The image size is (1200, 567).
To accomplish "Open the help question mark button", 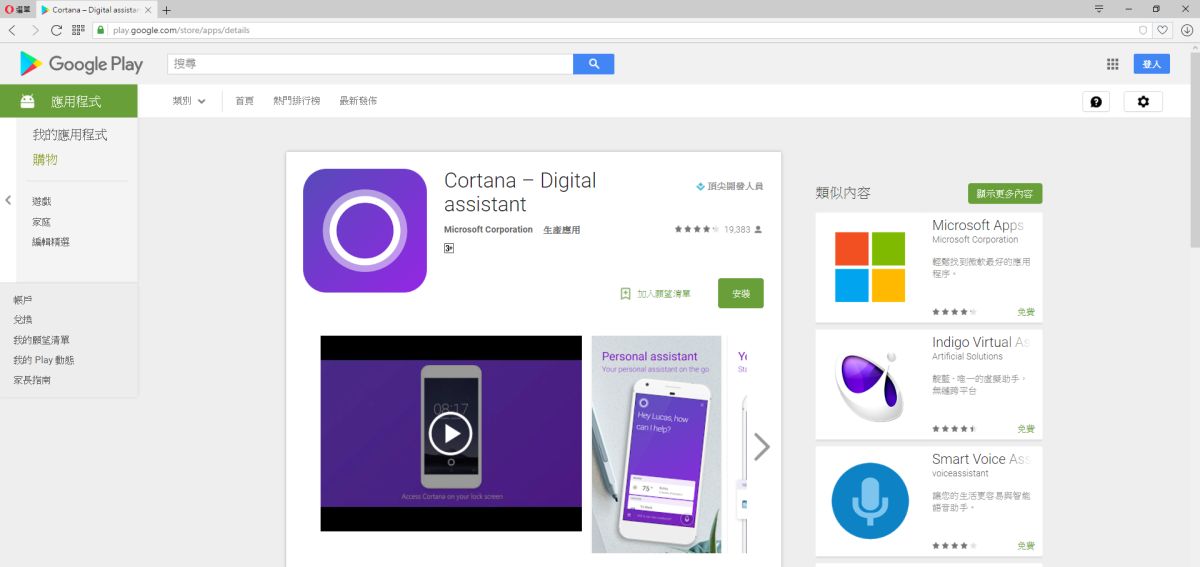I will tap(1096, 101).
